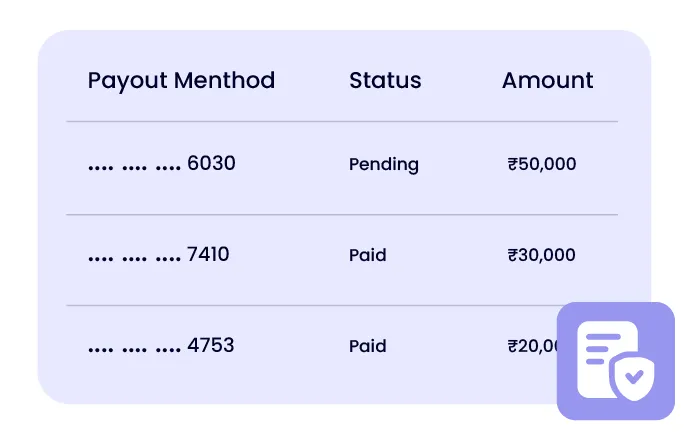Click the Paid status in the 4753 row
The height and width of the screenshot is (434, 689).
(367, 346)
